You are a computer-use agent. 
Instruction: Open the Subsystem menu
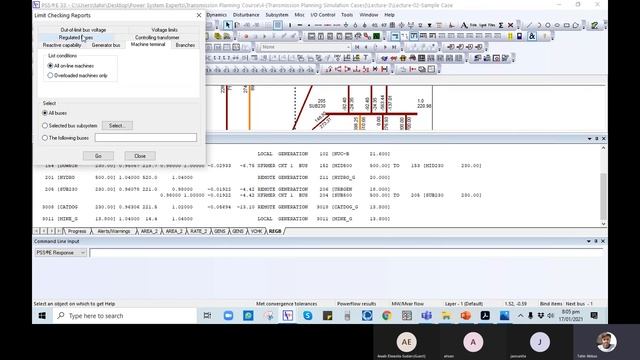point(277,15)
